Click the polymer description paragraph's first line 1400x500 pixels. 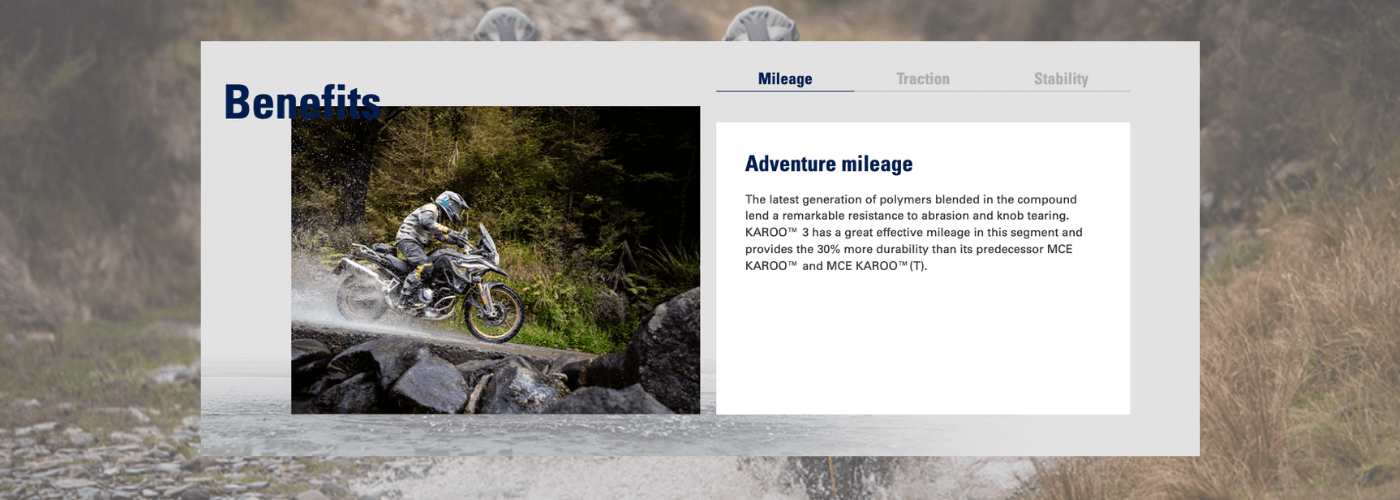pos(910,200)
